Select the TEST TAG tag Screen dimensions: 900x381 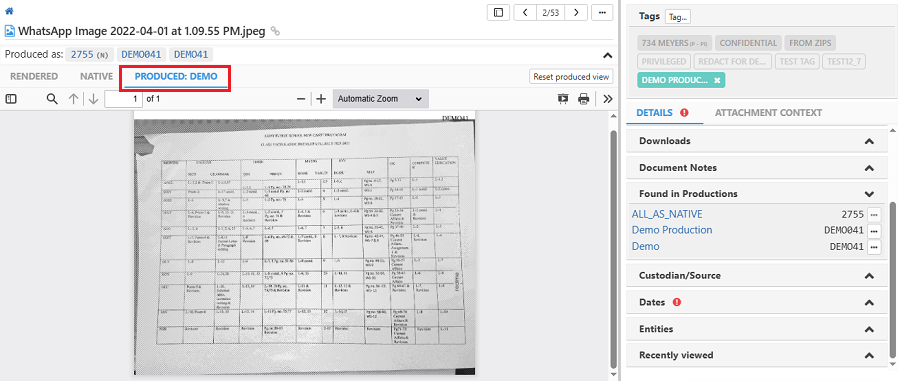coord(797,61)
